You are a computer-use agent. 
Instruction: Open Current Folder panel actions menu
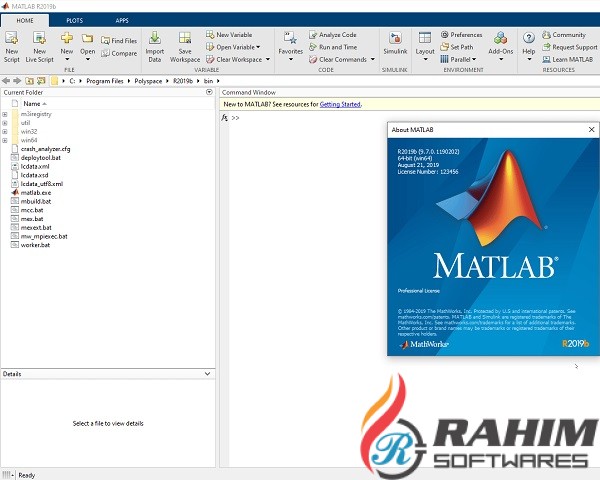209,92
